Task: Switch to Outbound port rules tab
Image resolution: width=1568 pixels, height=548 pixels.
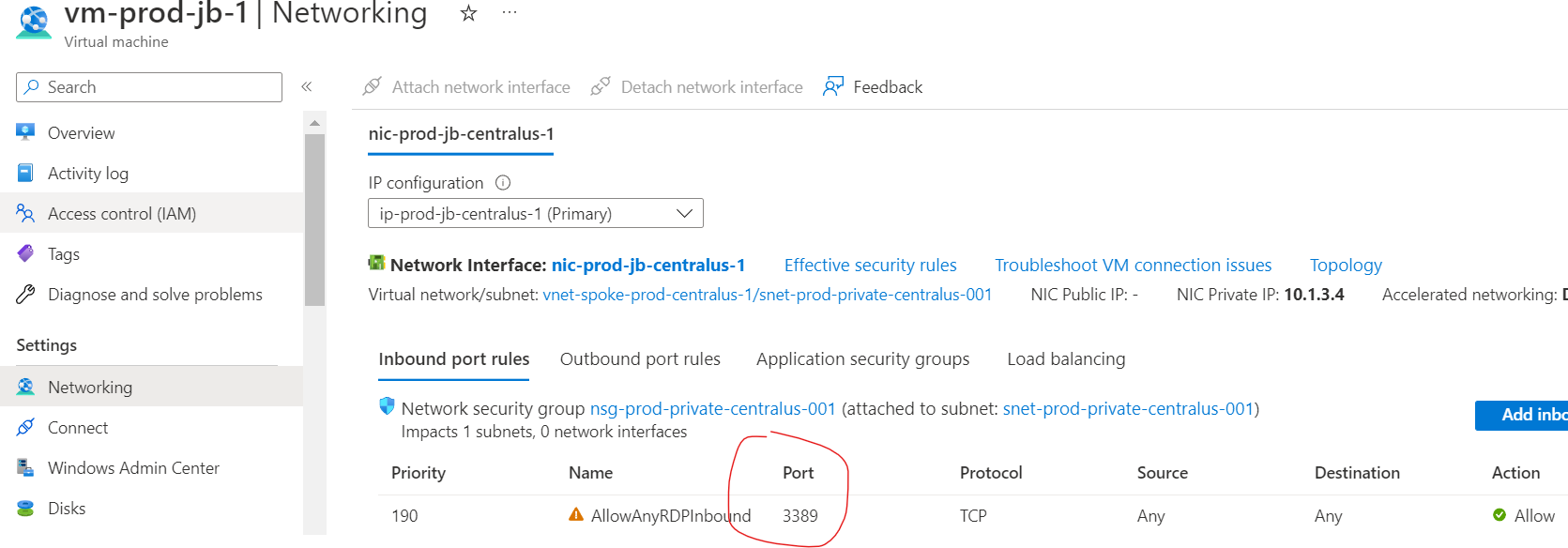Action: 640,359
